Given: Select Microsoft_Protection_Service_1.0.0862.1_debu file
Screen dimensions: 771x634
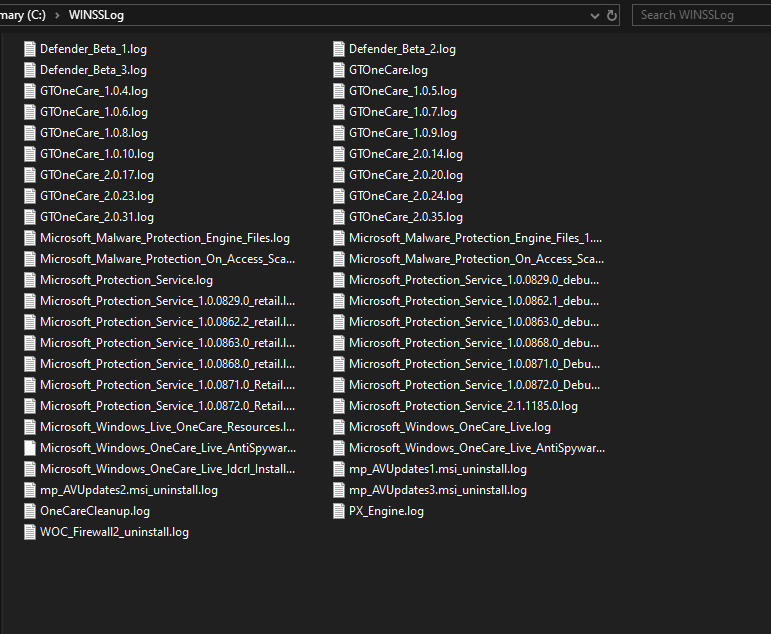Looking at the screenshot, I should point(466,301).
